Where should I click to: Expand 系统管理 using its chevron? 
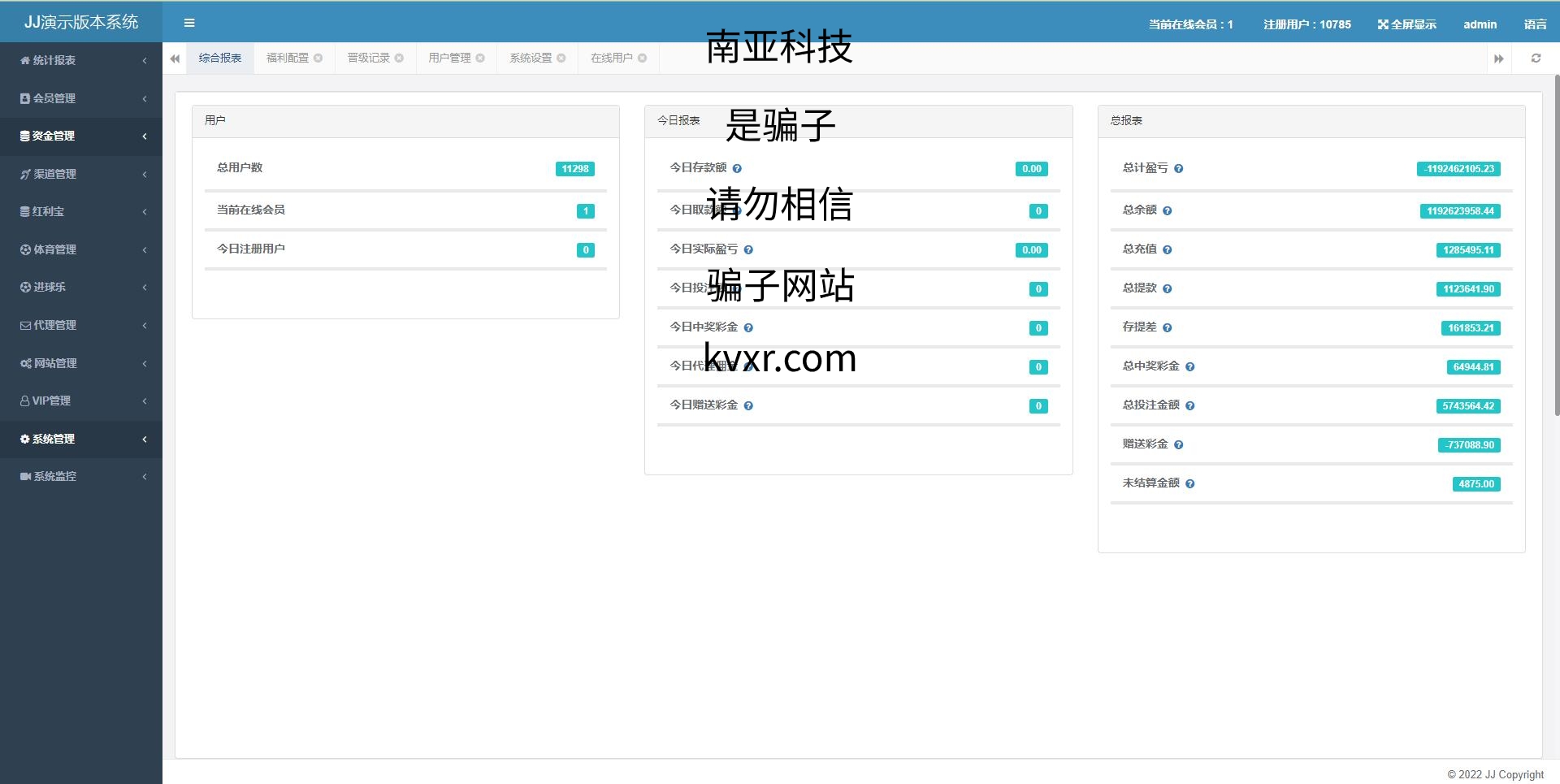coord(145,439)
